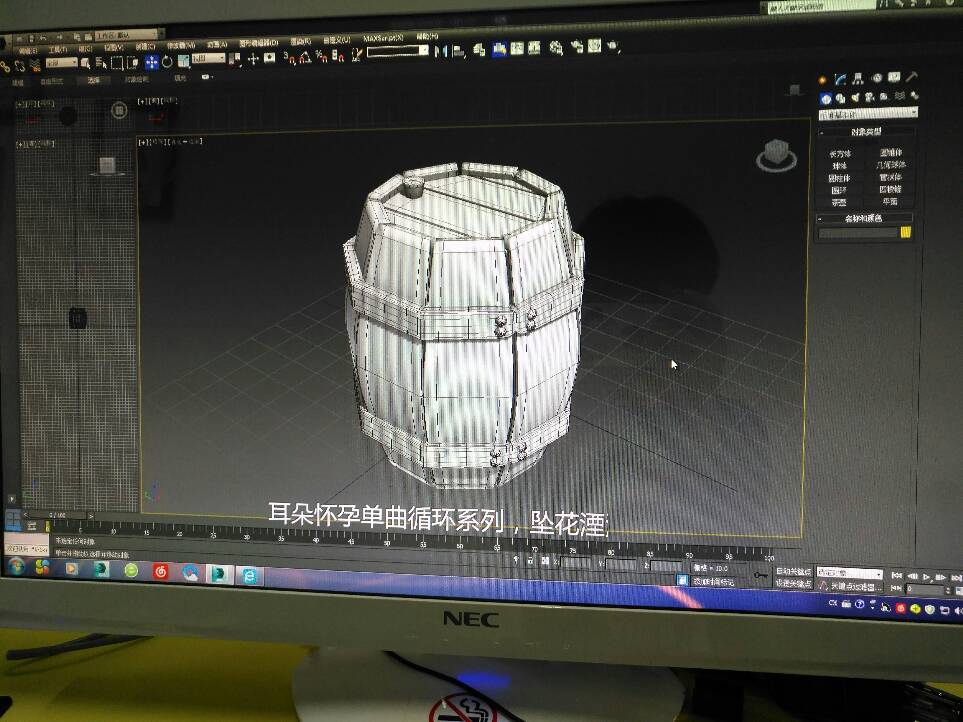The width and height of the screenshot is (963, 722).
Task: Open the Display tab in command panel
Action: [894, 77]
